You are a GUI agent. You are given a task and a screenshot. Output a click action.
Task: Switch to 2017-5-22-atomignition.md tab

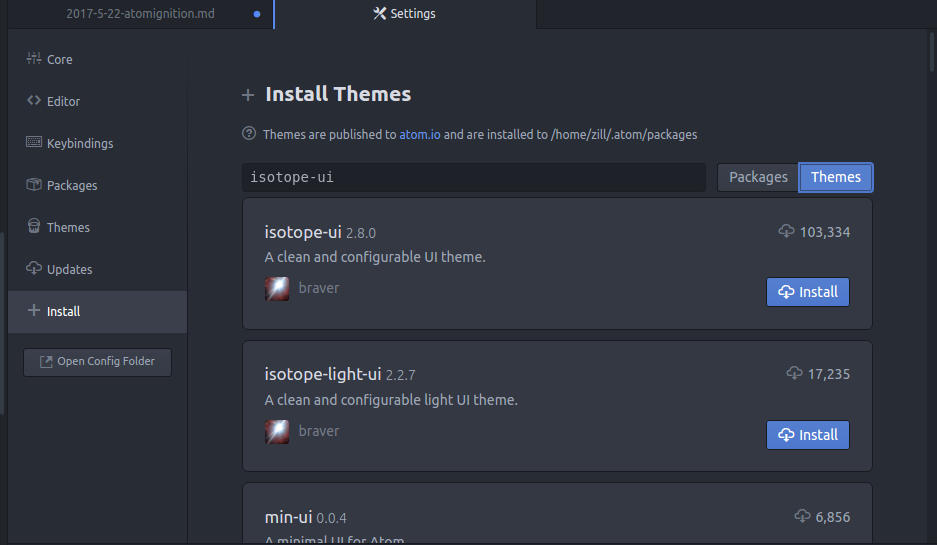(140, 14)
